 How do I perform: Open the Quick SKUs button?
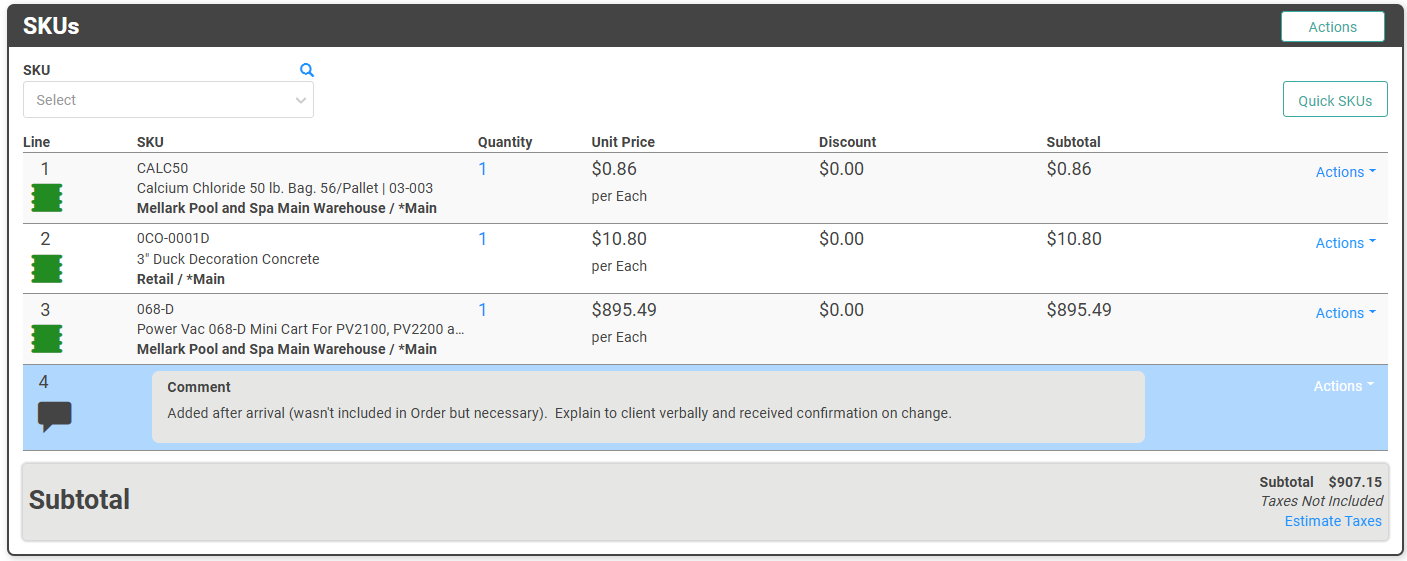(1334, 100)
